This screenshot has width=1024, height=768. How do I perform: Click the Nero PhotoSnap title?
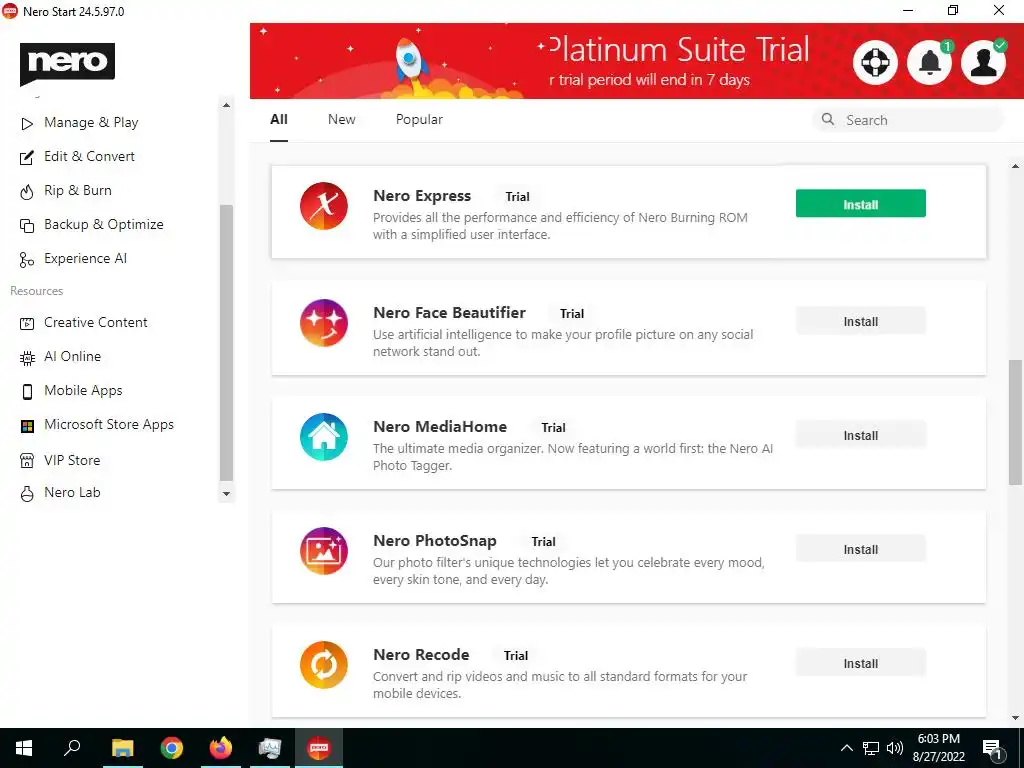[435, 541]
